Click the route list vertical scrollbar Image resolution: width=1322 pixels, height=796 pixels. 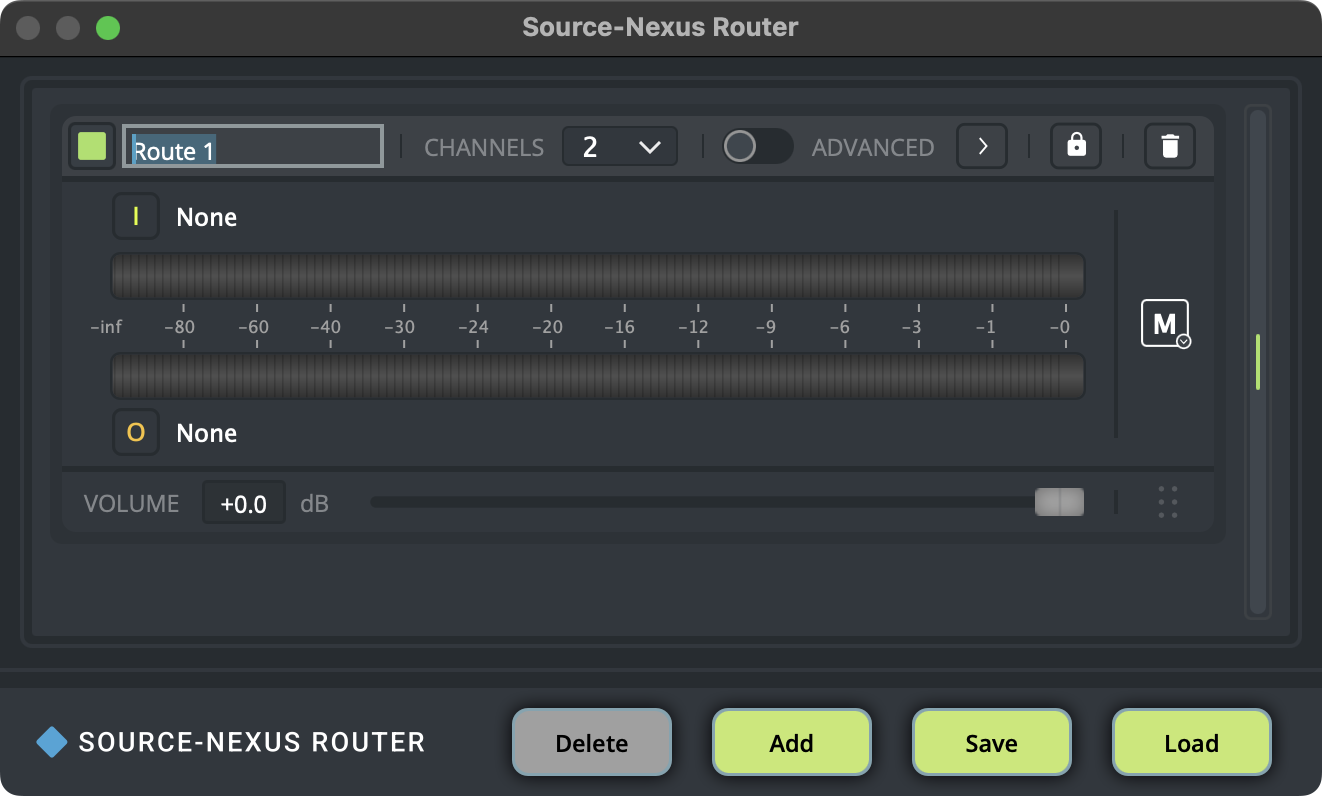pyautogui.click(x=1258, y=362)
